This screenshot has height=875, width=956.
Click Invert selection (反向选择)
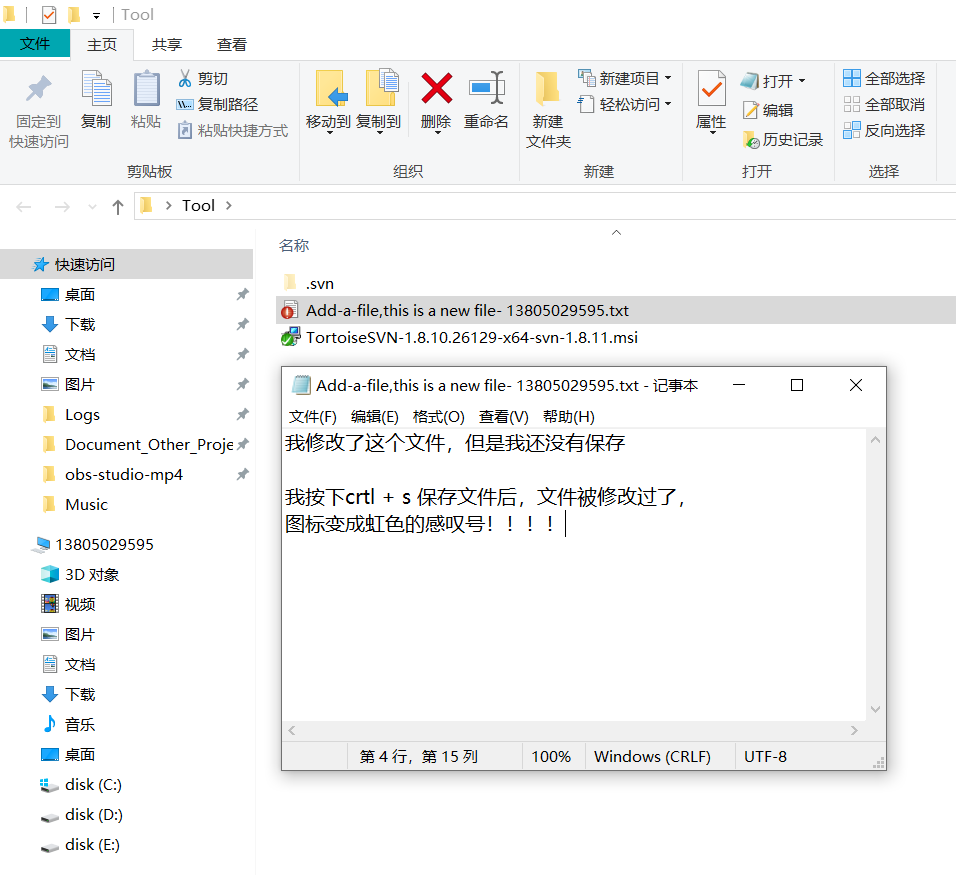coord(884,130)
